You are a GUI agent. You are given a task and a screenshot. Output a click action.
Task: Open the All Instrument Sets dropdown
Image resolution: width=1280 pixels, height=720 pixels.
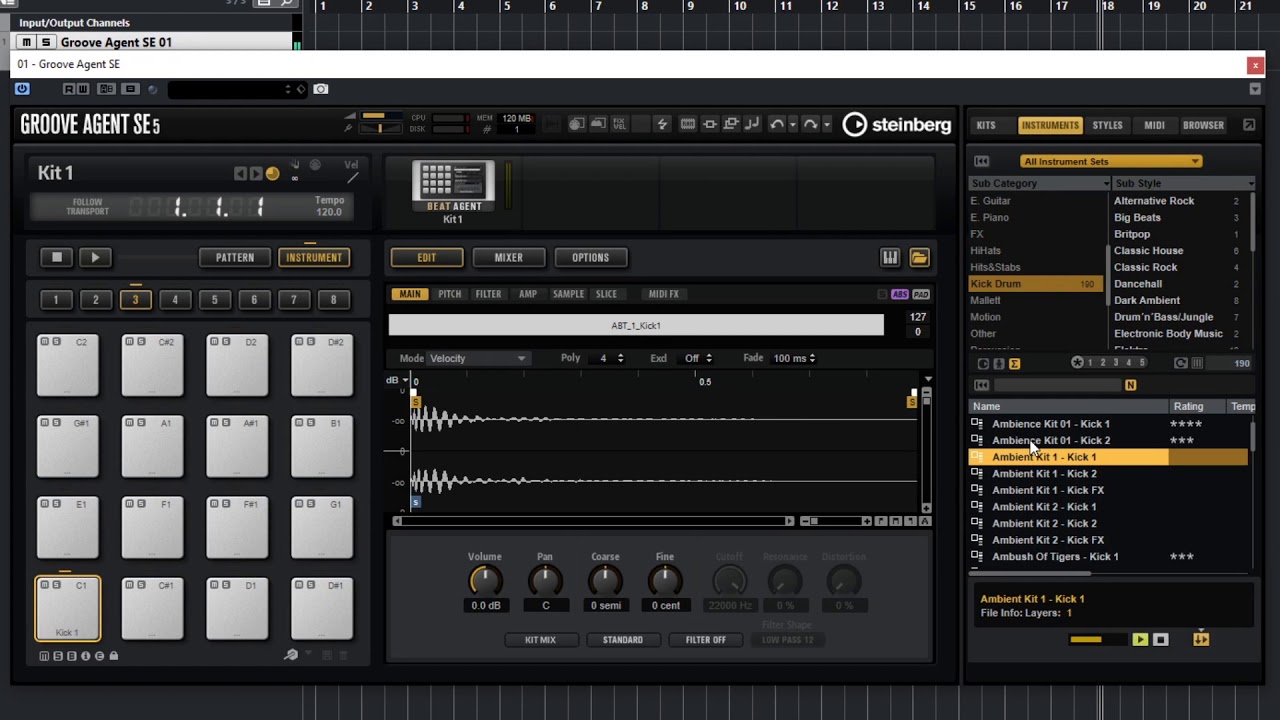1110,161
